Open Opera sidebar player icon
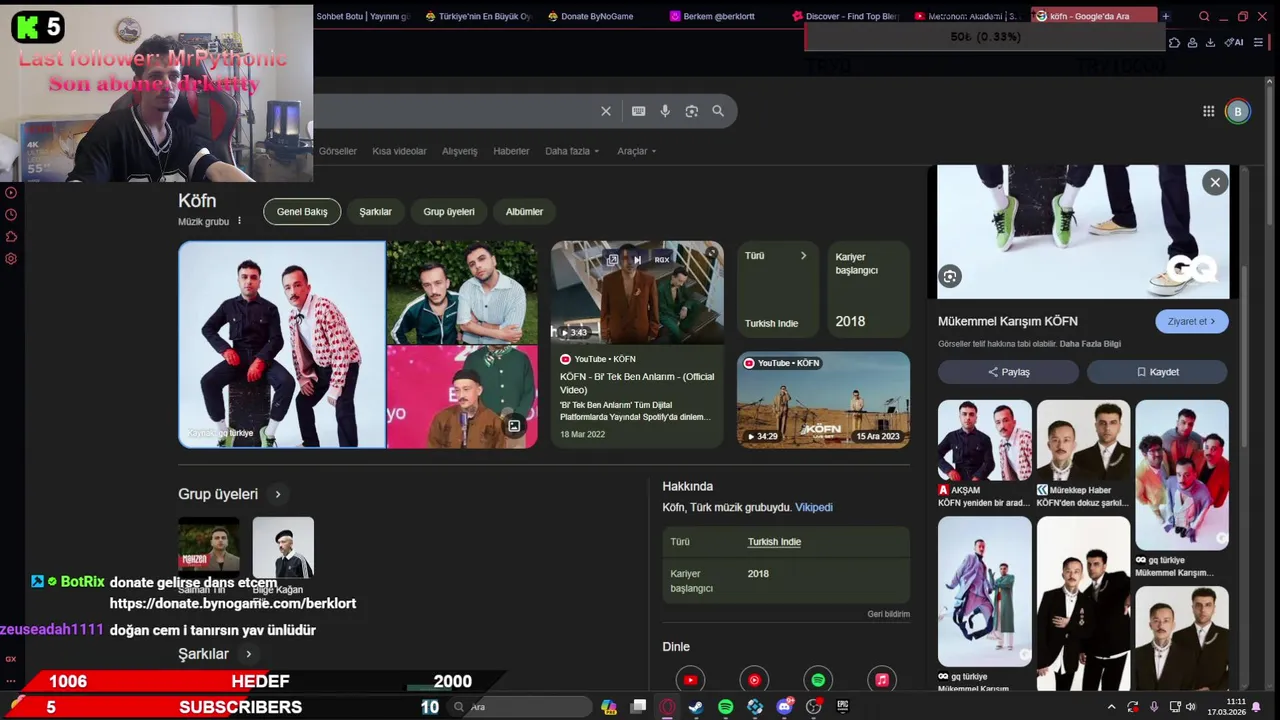This screenshot has height=720, width=1280. click(x=11, y=193)
